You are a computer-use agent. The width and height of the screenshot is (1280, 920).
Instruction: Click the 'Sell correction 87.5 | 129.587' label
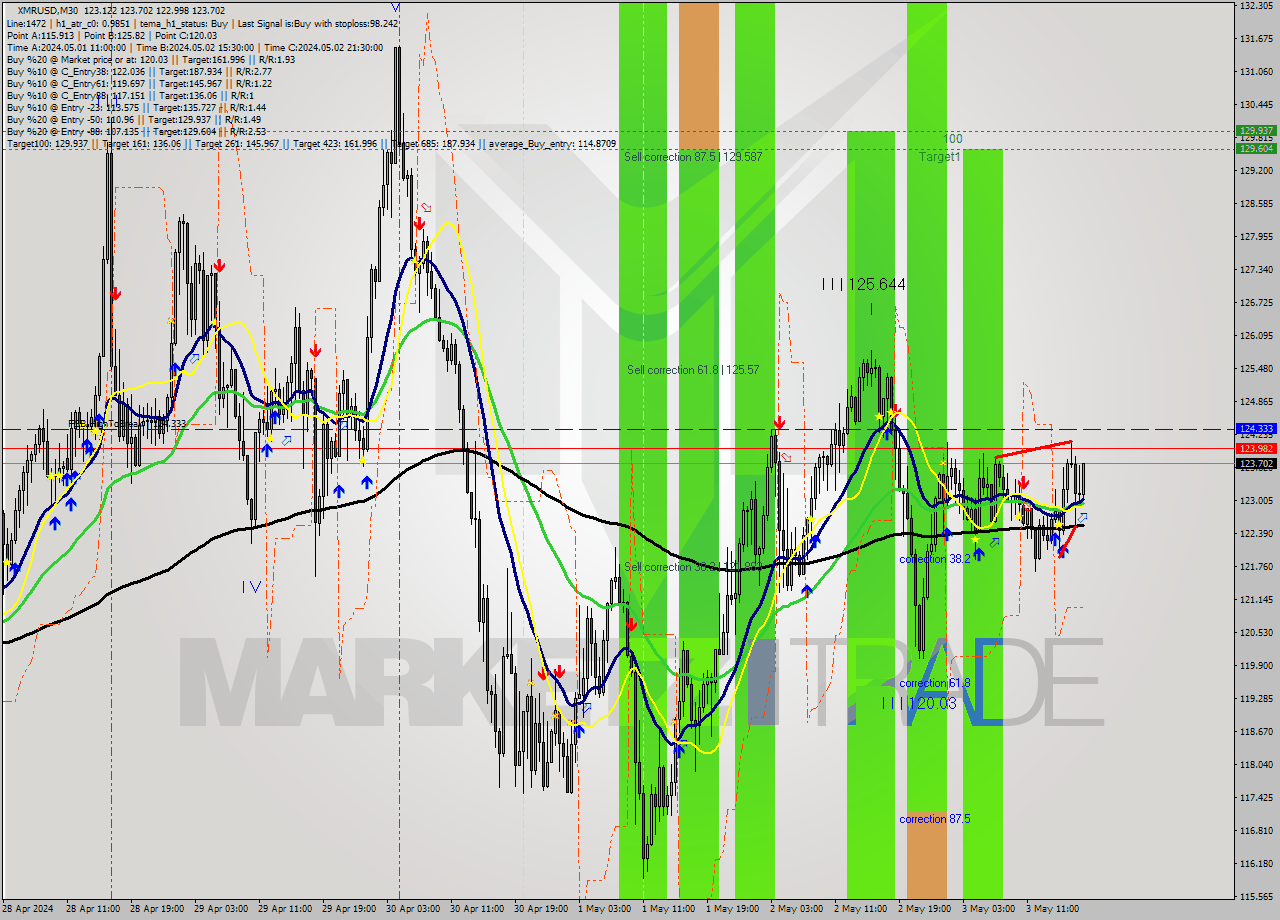[693, 157]
